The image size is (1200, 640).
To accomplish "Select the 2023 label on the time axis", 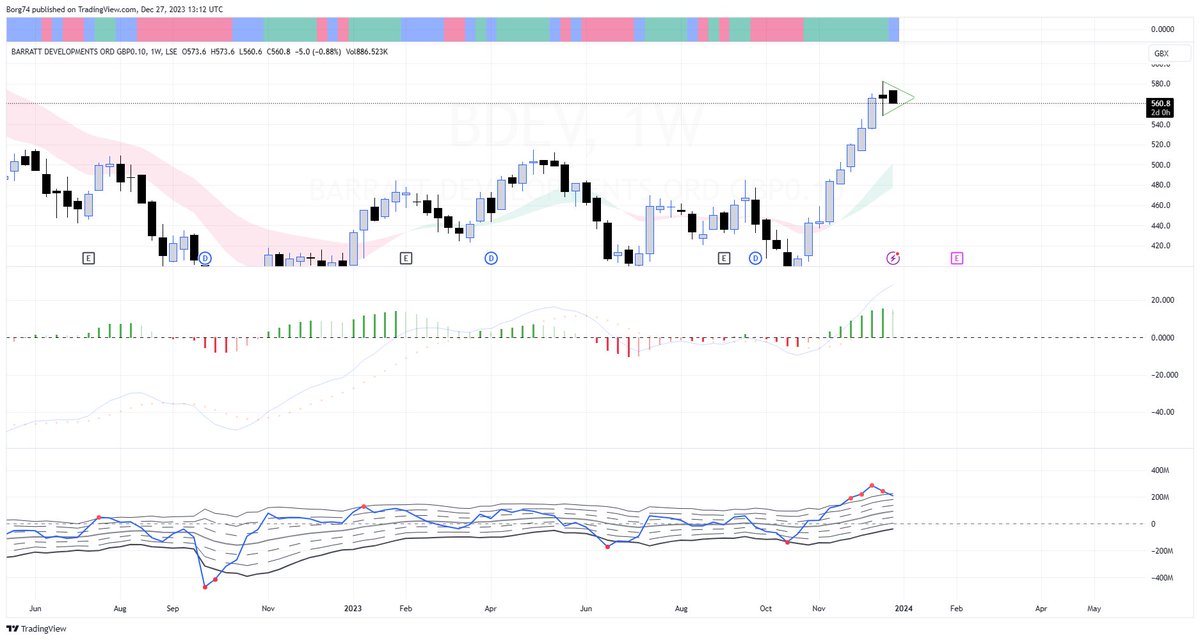I will click(x=353, y=607).
